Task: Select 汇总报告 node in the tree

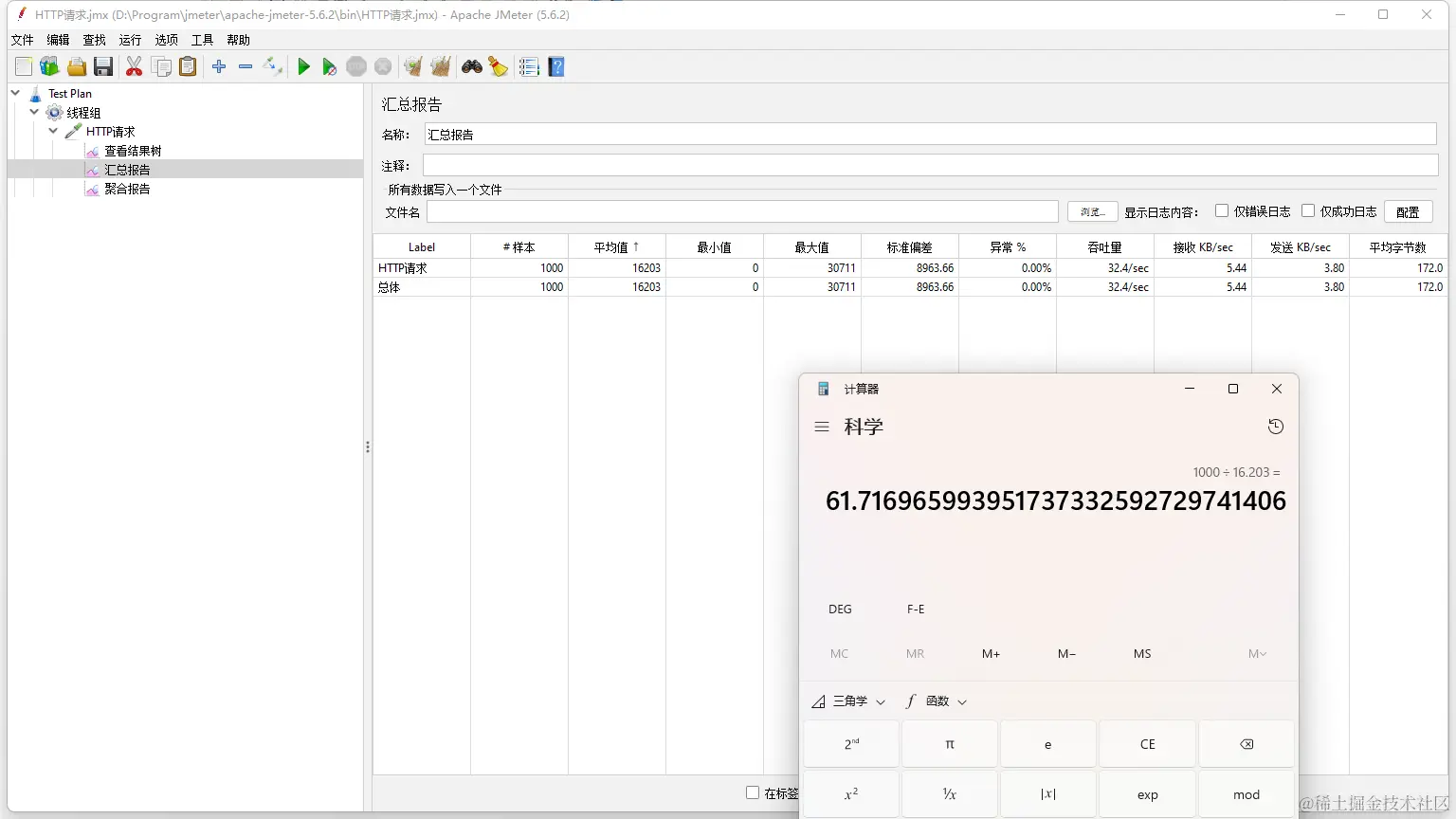Action: [127, 170]
